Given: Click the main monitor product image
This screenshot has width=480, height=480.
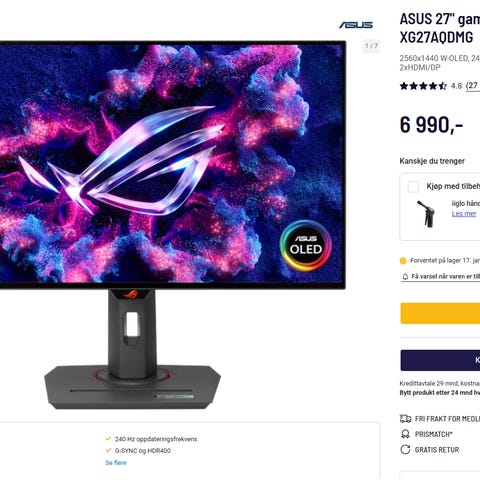Looking at the screenshot, I should coord(172,225).
